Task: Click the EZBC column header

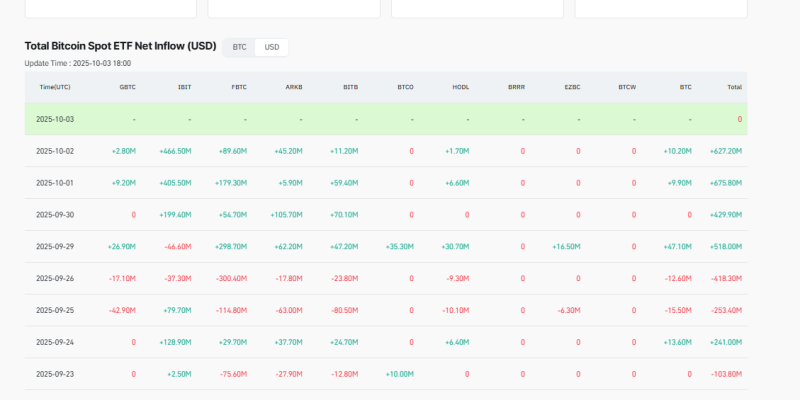Action: tap(571, 87)
